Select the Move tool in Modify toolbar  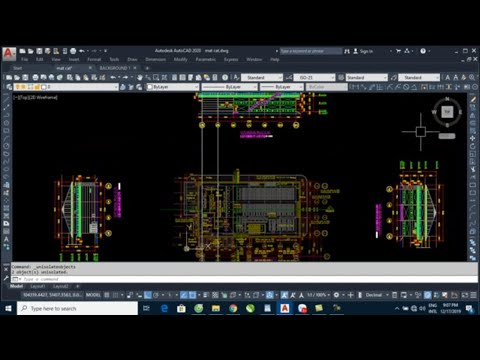click(473, 138)
